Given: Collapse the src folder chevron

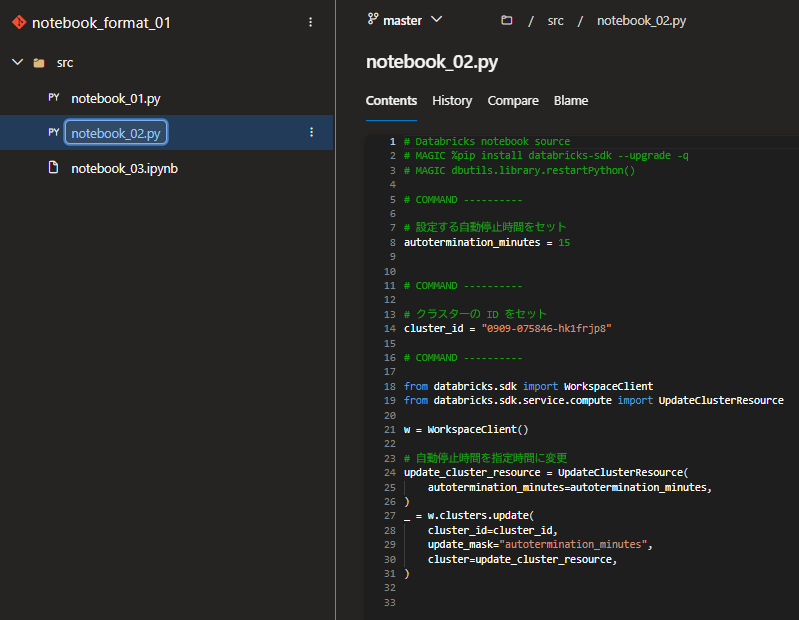Looking at the screenshot, I should (17, 62).
